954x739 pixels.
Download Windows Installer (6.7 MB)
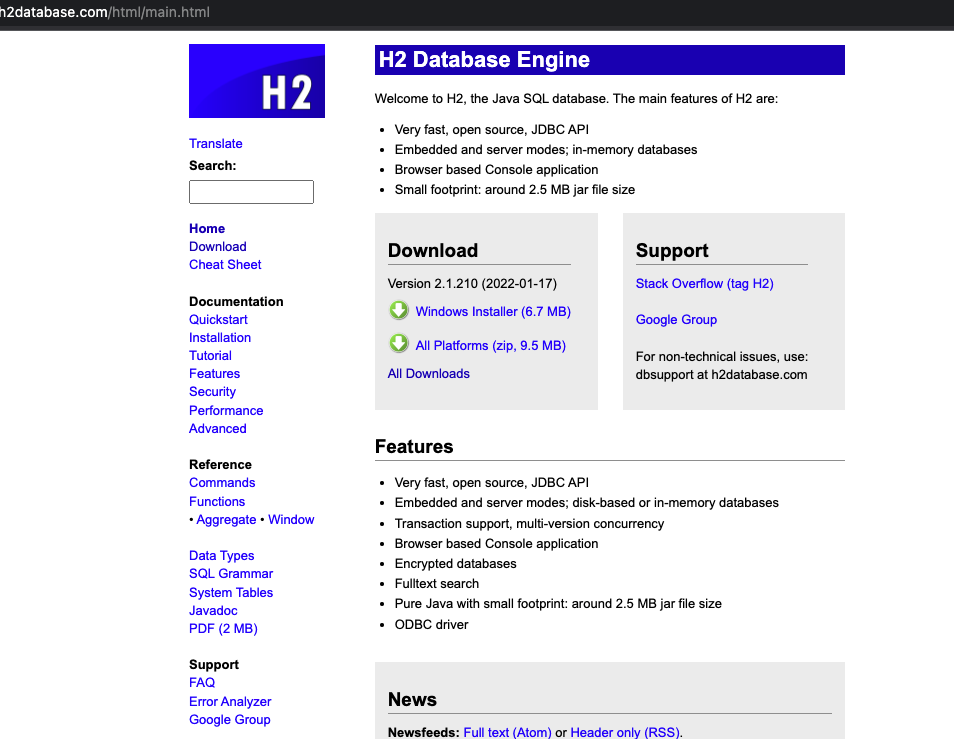click(x=493, y=312)
